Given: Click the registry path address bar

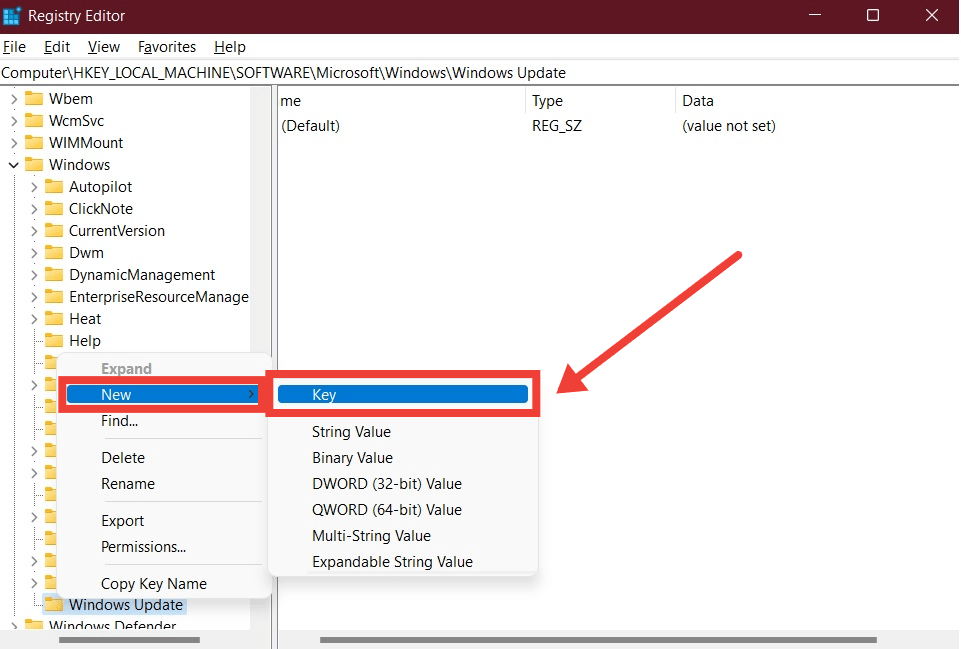Looking at the screenshot, I should (480, 73).
